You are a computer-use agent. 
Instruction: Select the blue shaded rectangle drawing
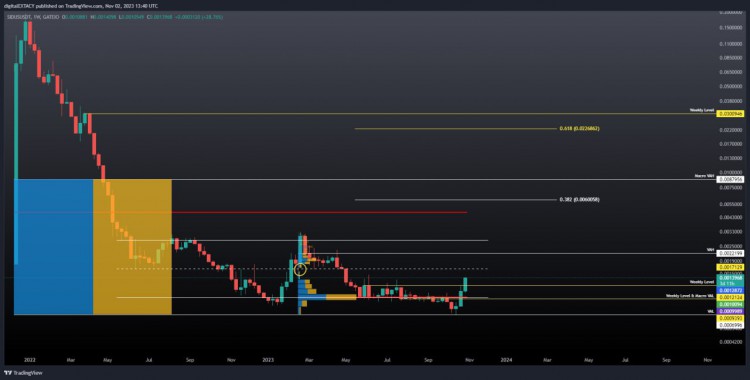54,247
